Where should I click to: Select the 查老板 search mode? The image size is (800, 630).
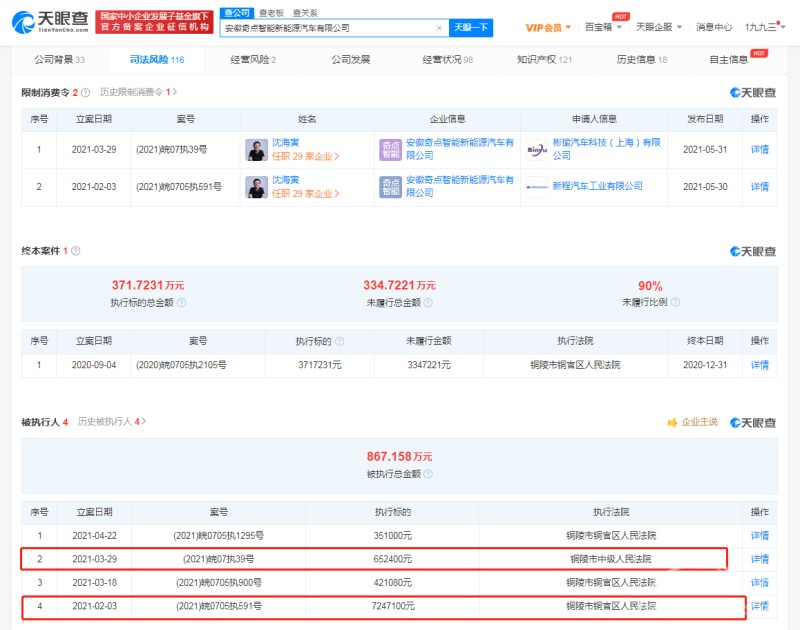[270, 12]
